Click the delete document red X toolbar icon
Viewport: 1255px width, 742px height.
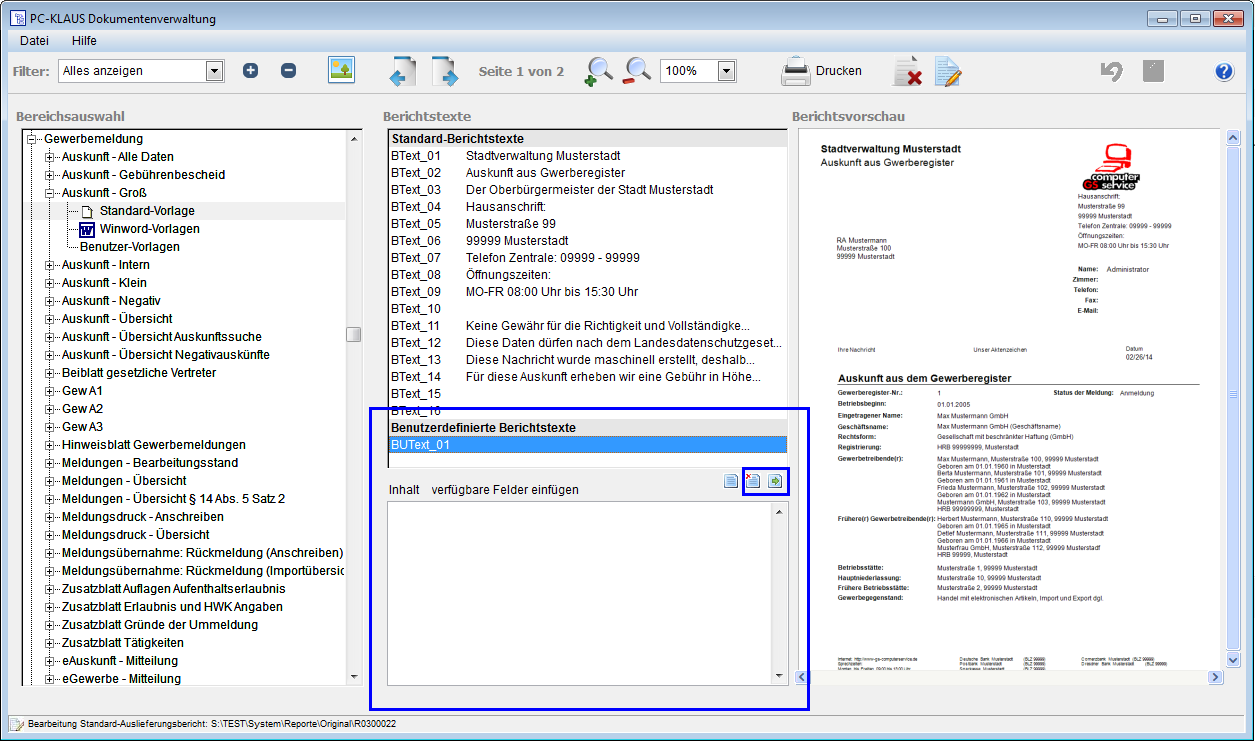pos(907,71)
